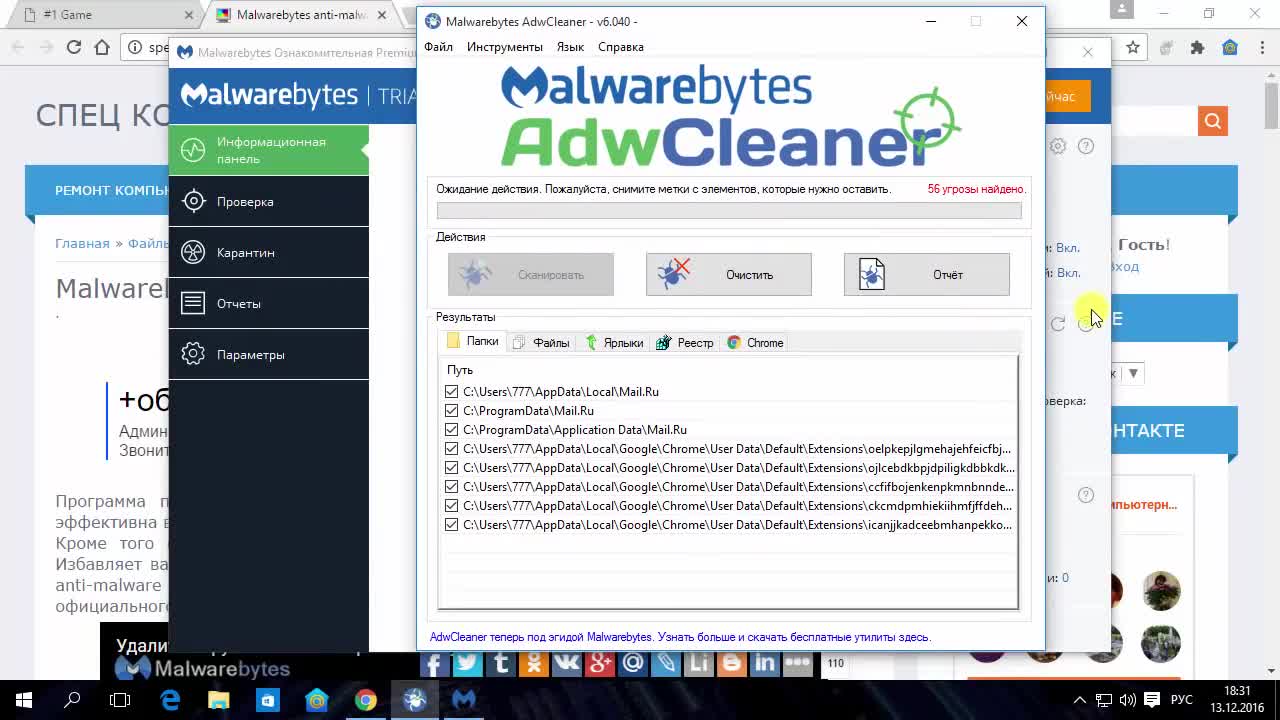Open Windows taskbar search

click(72, 700)
